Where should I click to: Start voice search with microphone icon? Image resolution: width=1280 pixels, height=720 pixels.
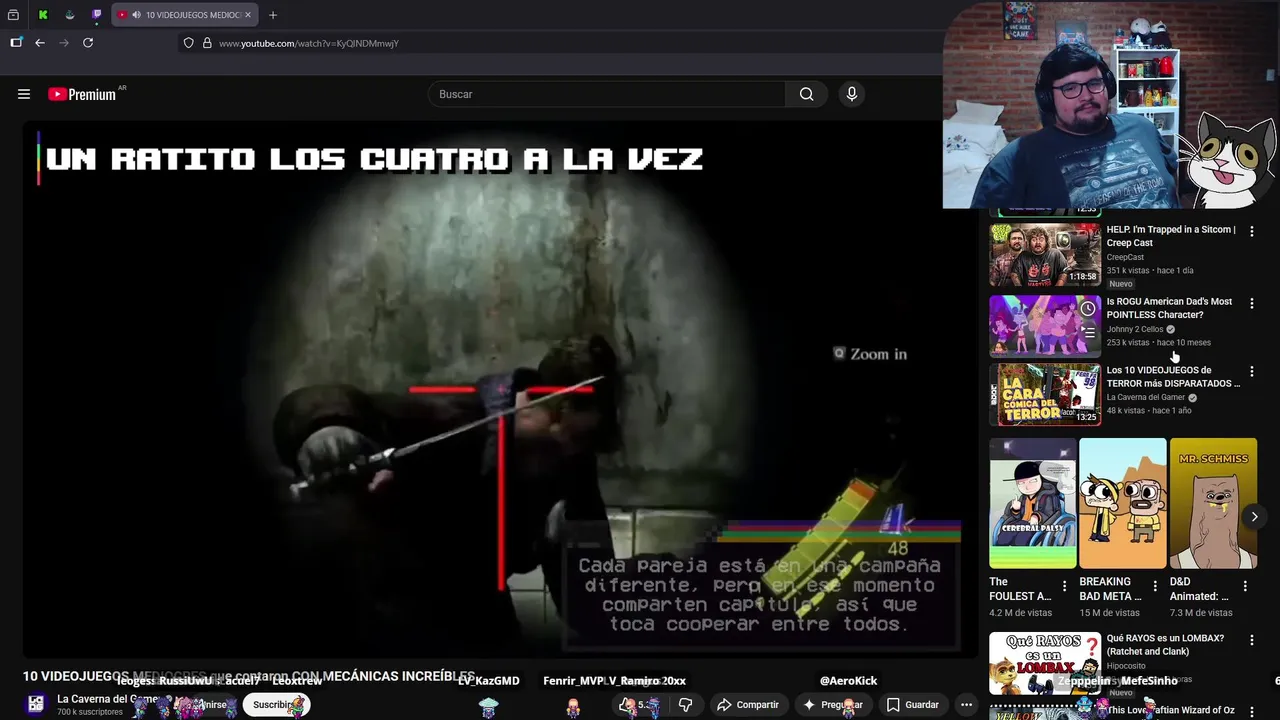pyautogui.click(x=852, y=94)
